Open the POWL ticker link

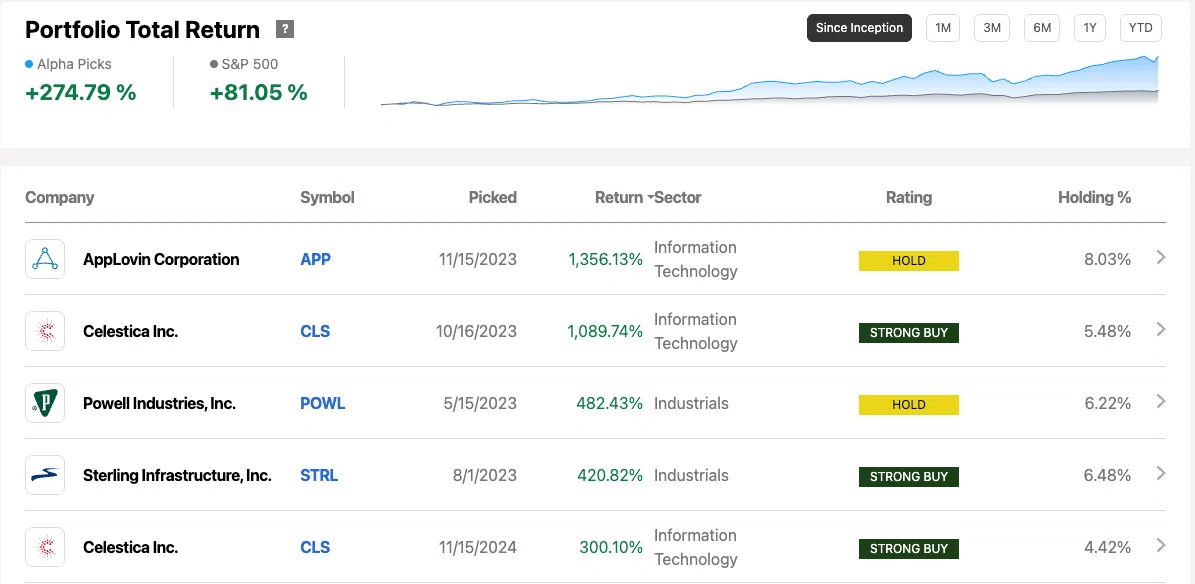pyautogui.click(x=322, y=403)
